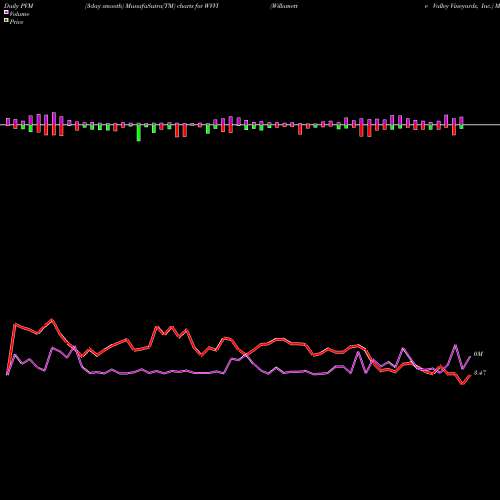
Task: Click the price end label beside red line
Action: point(479,373)
